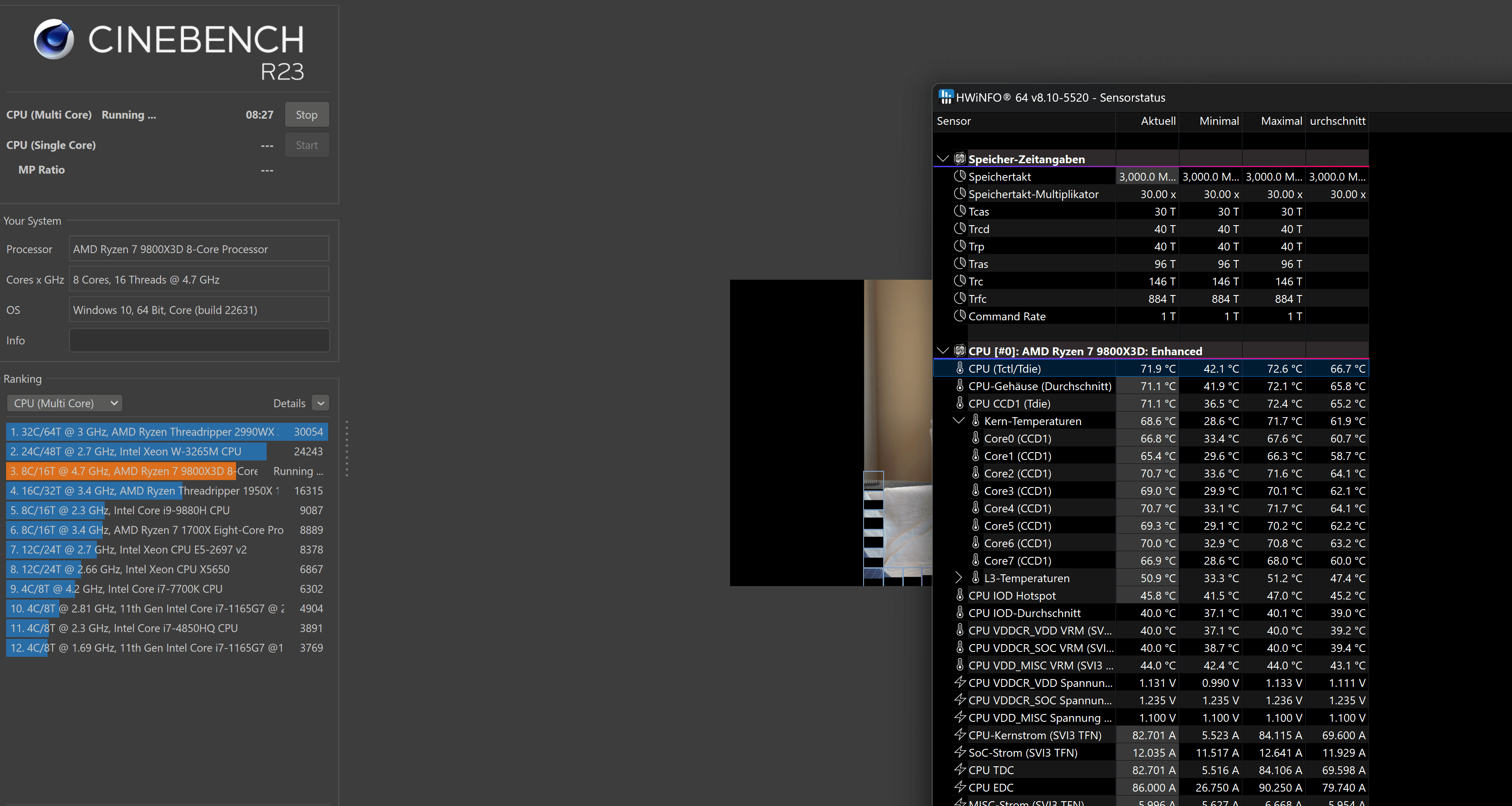The height and width of the screenshot is (806, 1512).
Task: Click the thermometer icon of CPU (Tctl/Tdie)
Action: pyautogui.click(x=960, y=368)
